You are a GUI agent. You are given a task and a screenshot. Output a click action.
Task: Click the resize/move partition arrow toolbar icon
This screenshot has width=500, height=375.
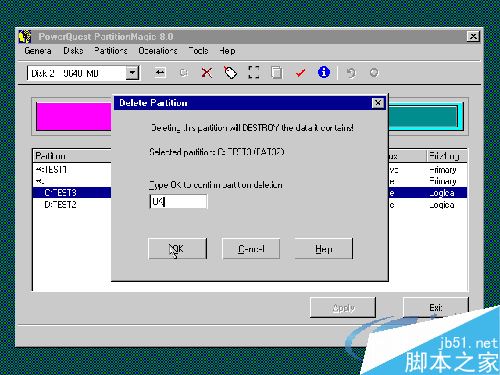160,72
